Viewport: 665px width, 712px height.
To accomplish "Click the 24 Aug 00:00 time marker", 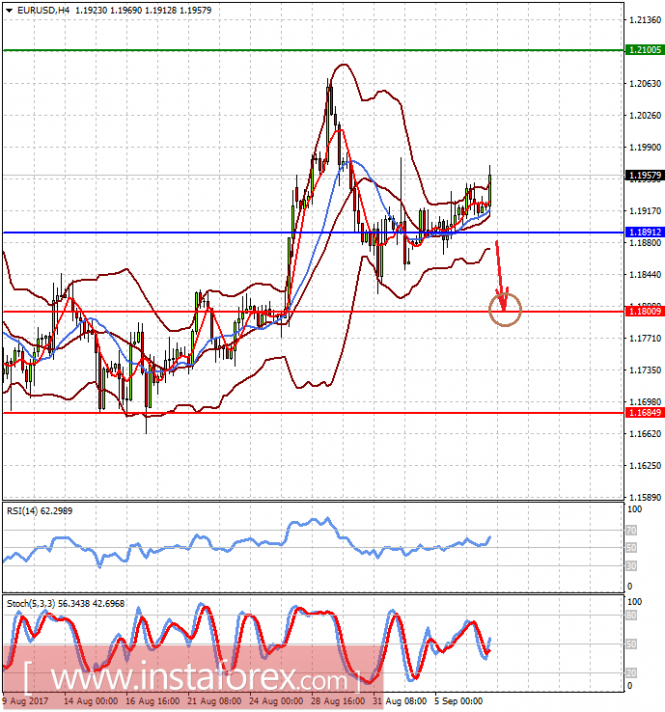I will coord(276,701).
